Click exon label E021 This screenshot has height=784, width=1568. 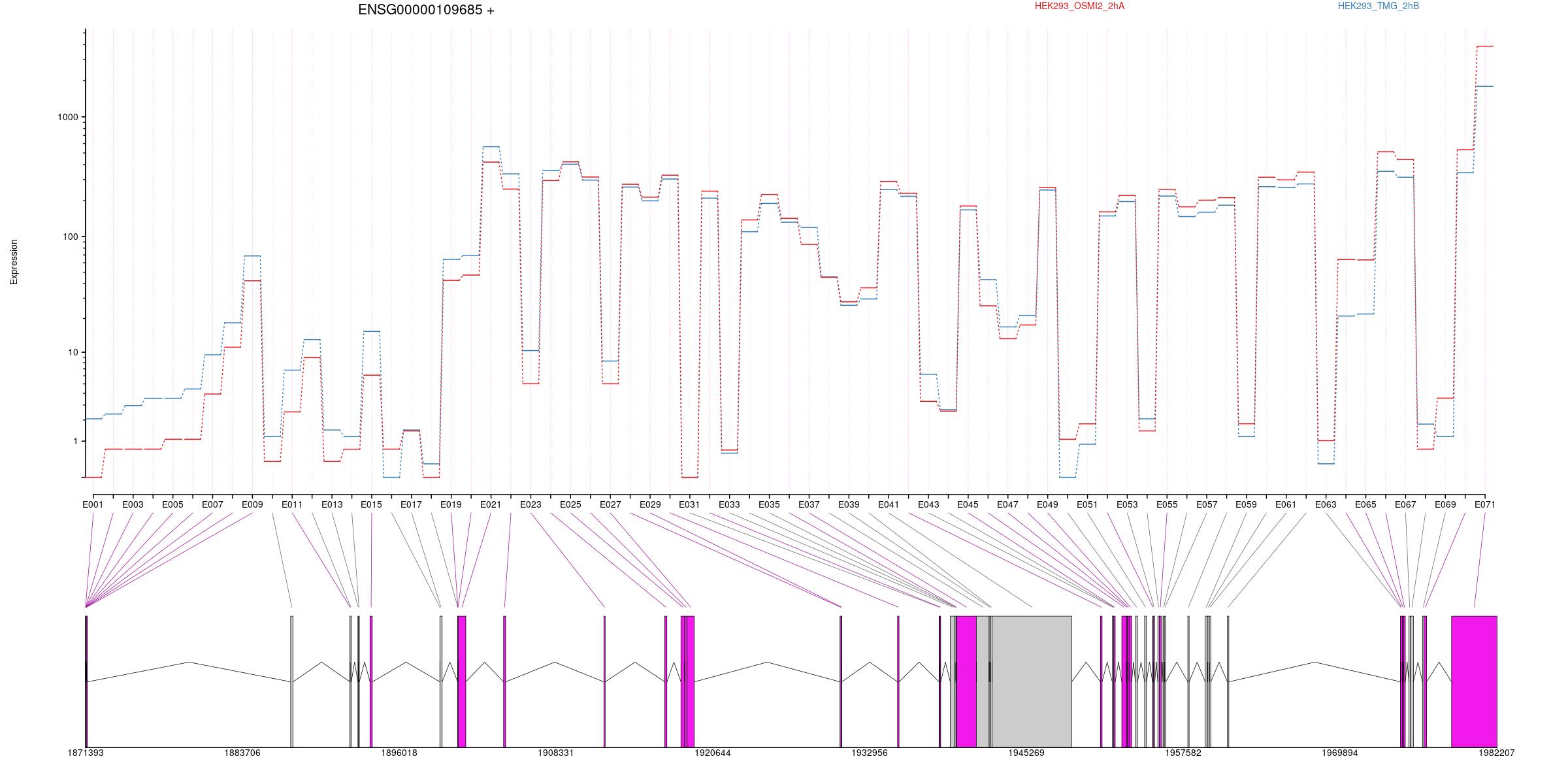491,504
